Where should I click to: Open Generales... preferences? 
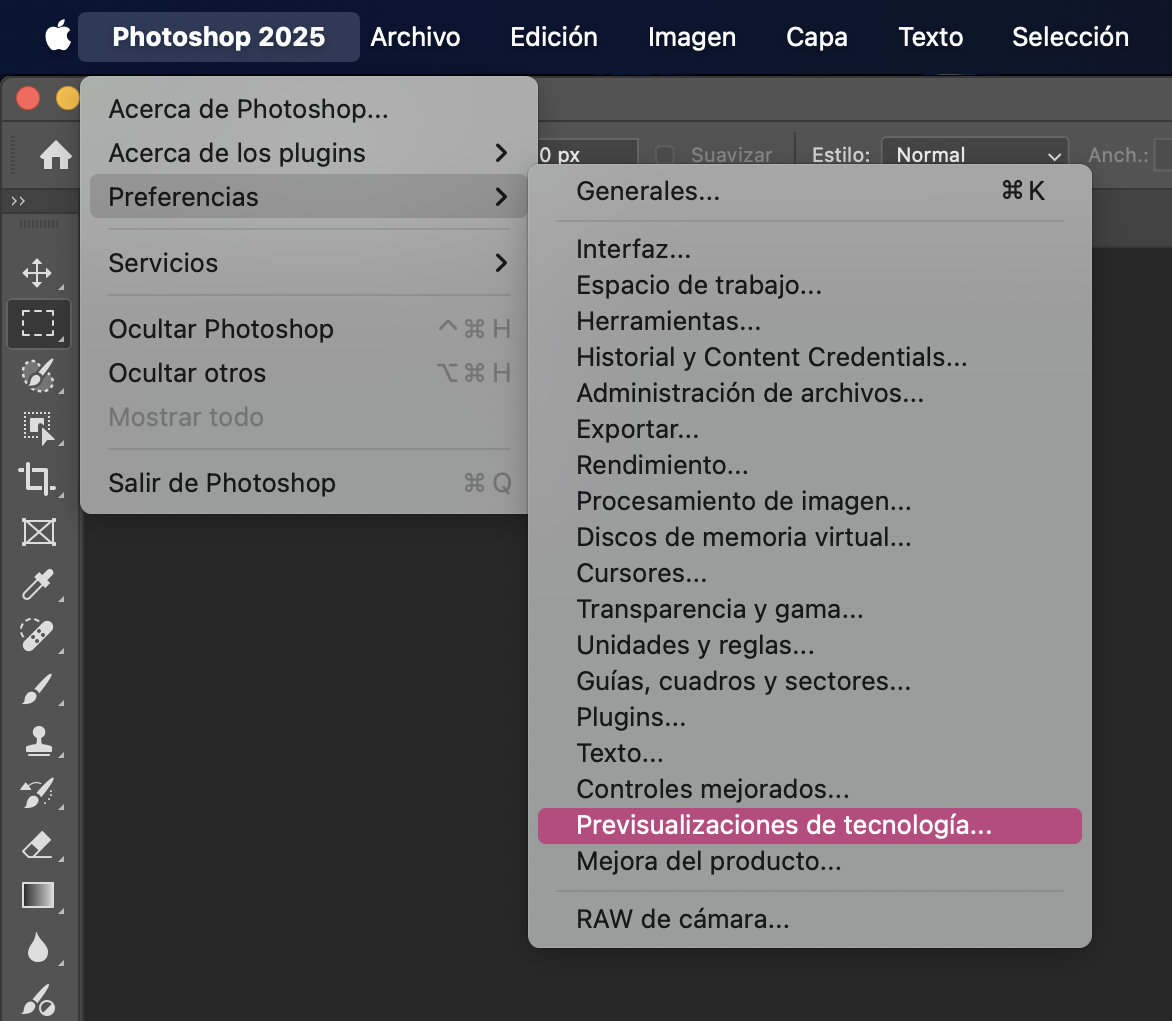click(809, 191)
